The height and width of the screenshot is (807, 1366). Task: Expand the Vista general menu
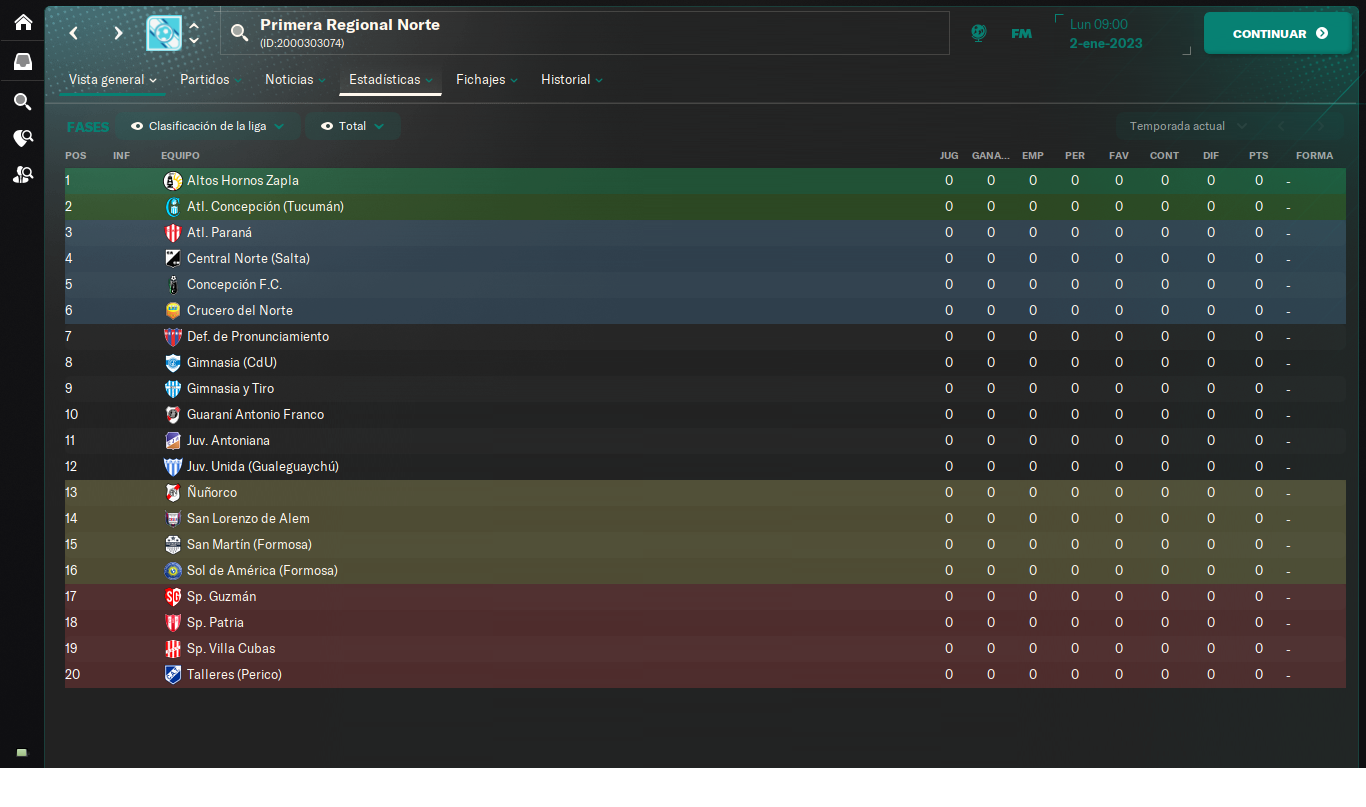point(112,80)
